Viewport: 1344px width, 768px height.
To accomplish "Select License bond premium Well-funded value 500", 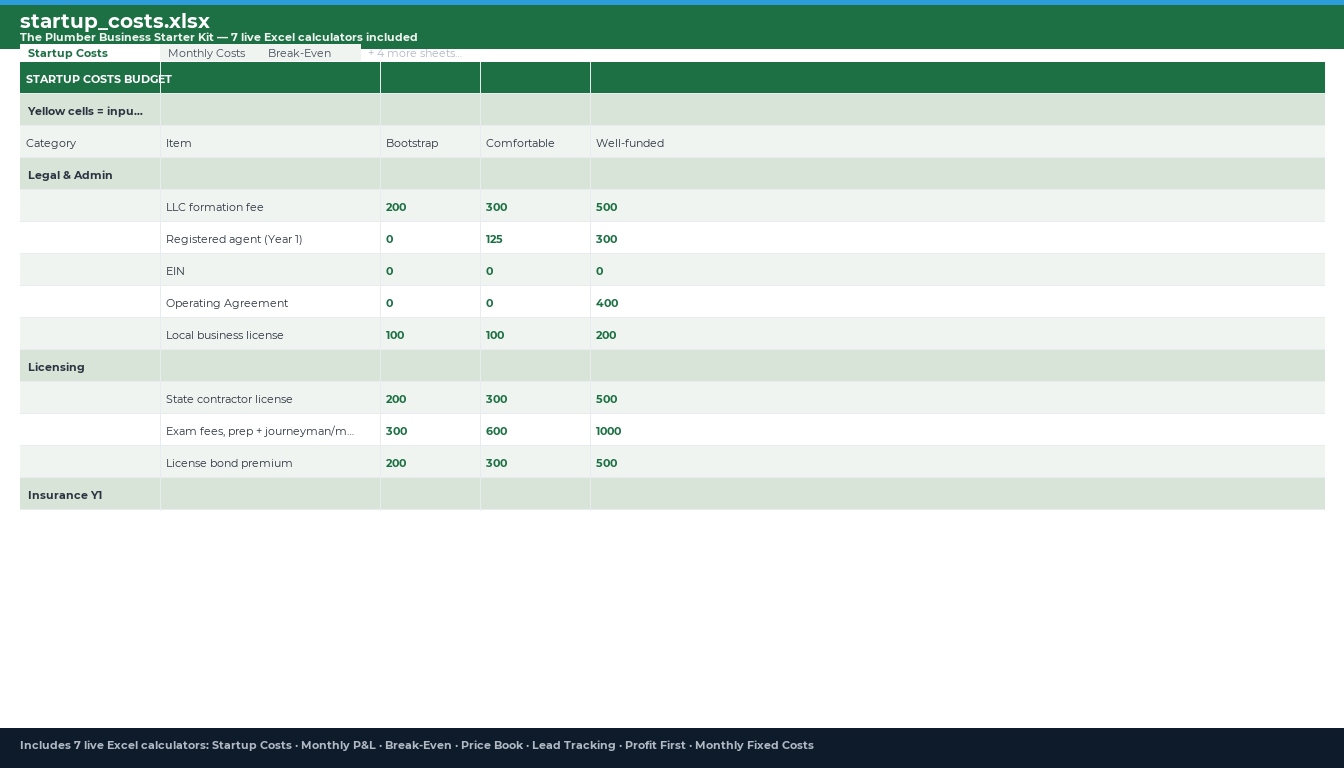I will (957, 462).
